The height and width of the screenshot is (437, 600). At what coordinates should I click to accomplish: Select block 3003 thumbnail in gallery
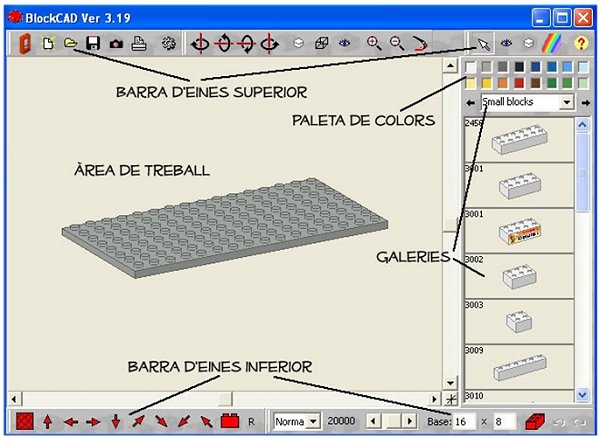[519, 321]
